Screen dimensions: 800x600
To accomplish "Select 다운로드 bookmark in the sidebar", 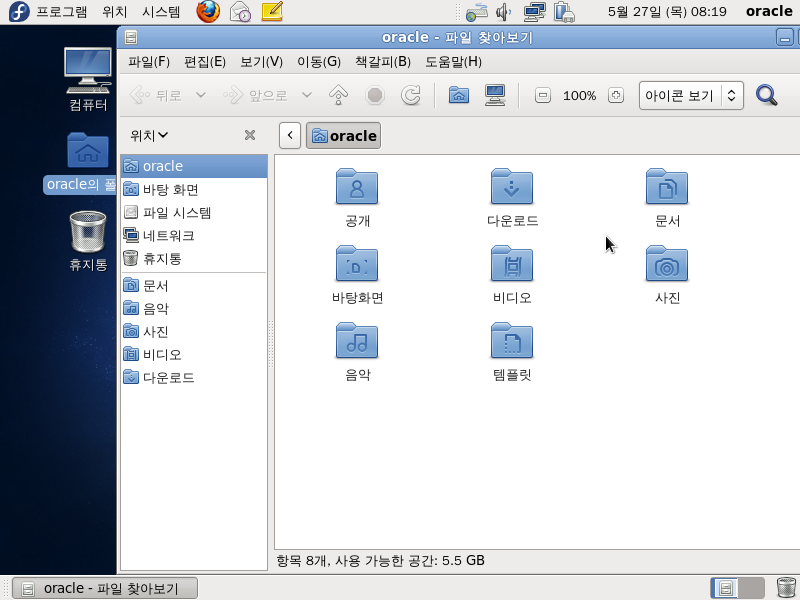I will click(194, 377).
